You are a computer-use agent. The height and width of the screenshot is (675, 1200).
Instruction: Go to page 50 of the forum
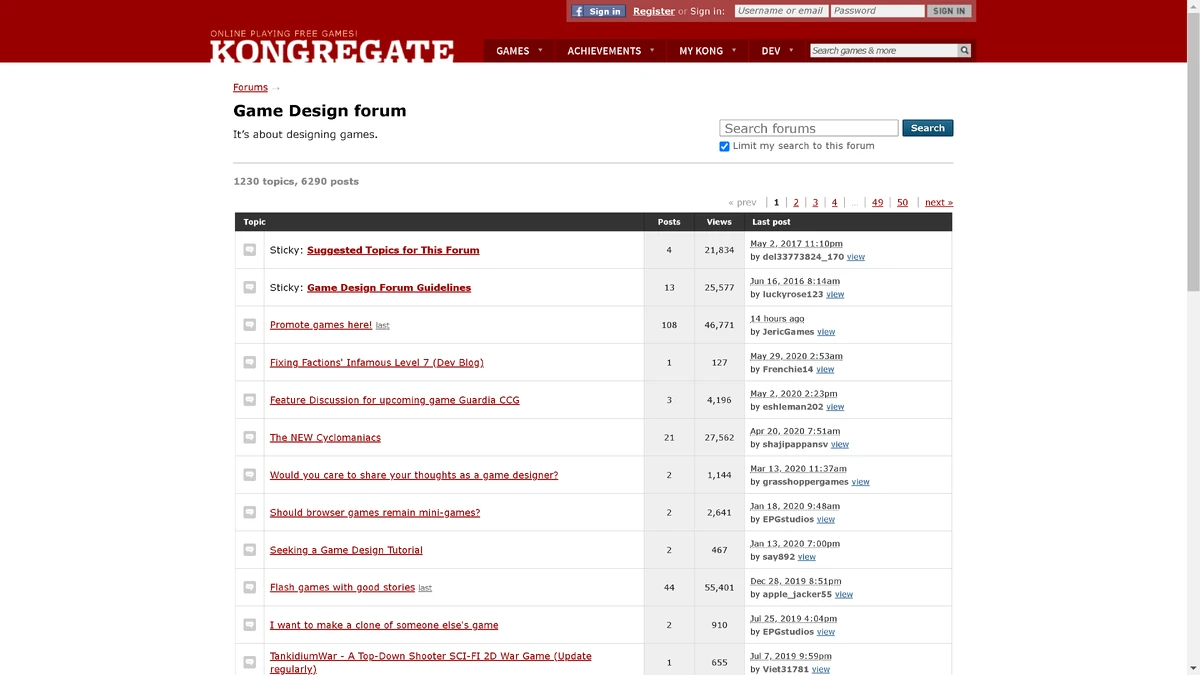[902, 201]
